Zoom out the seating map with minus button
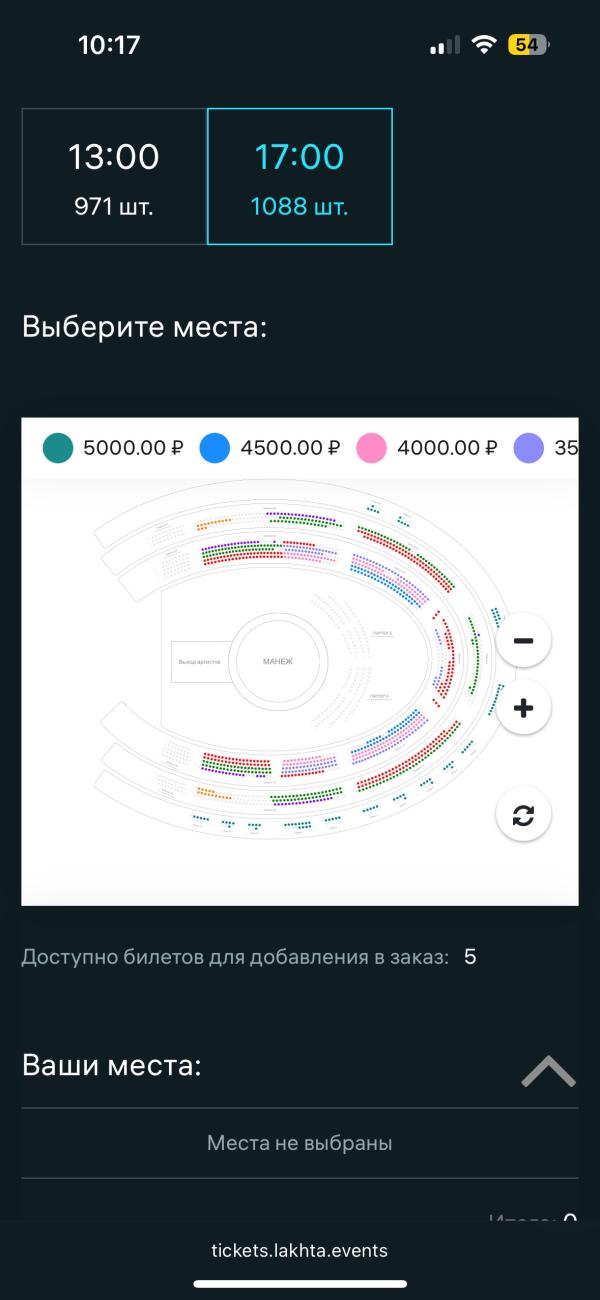This screenshot has width=600, height=1300. (x=523, y=640)
